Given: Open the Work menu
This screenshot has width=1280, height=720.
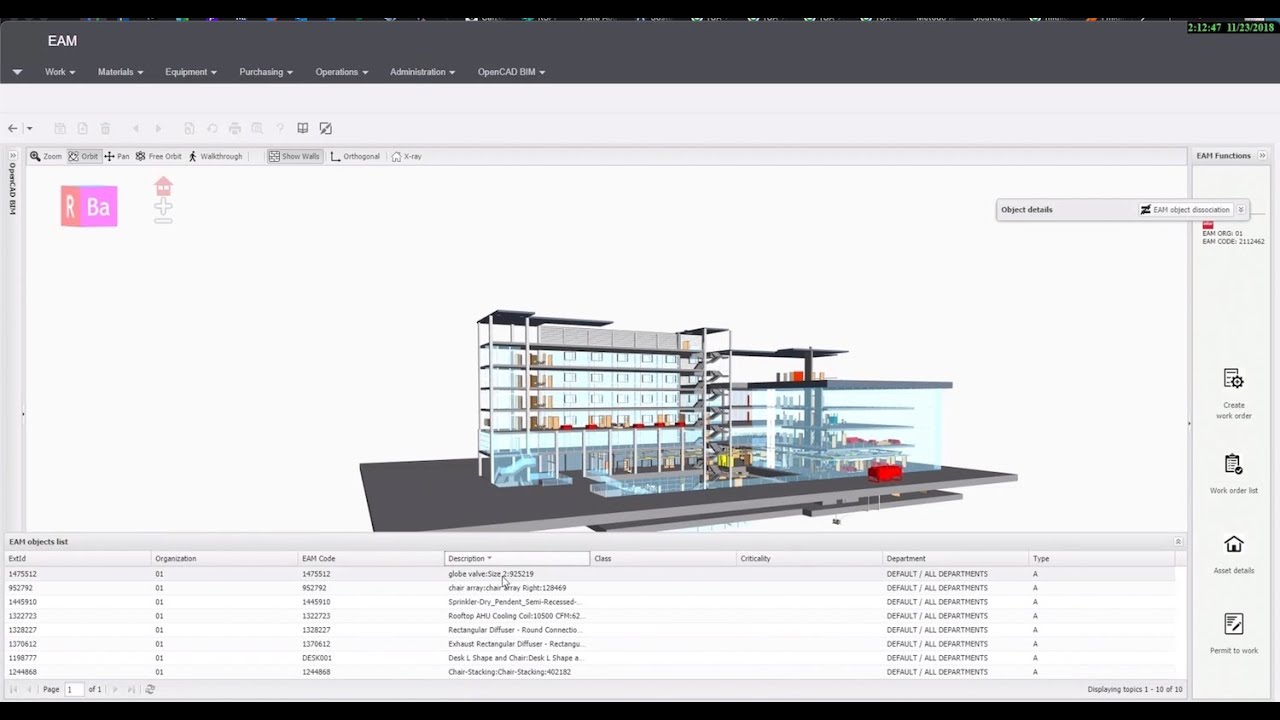Looking at the screenshot, I should pyautogui.click(x=60, y=72).
